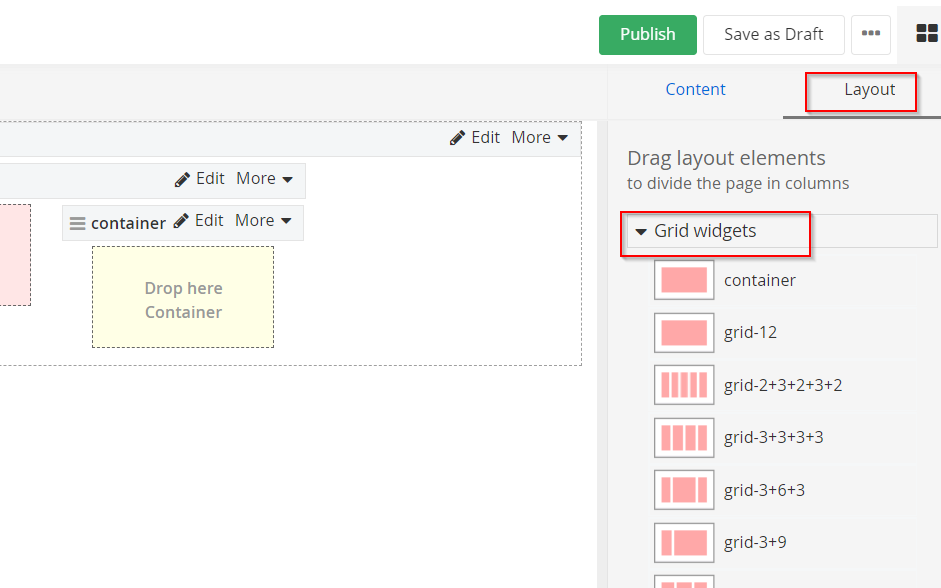941x588 pixels.
Task: Pick the grid-12 layout thumbnail
Action: pyautogui.click(x=684, y=332)
